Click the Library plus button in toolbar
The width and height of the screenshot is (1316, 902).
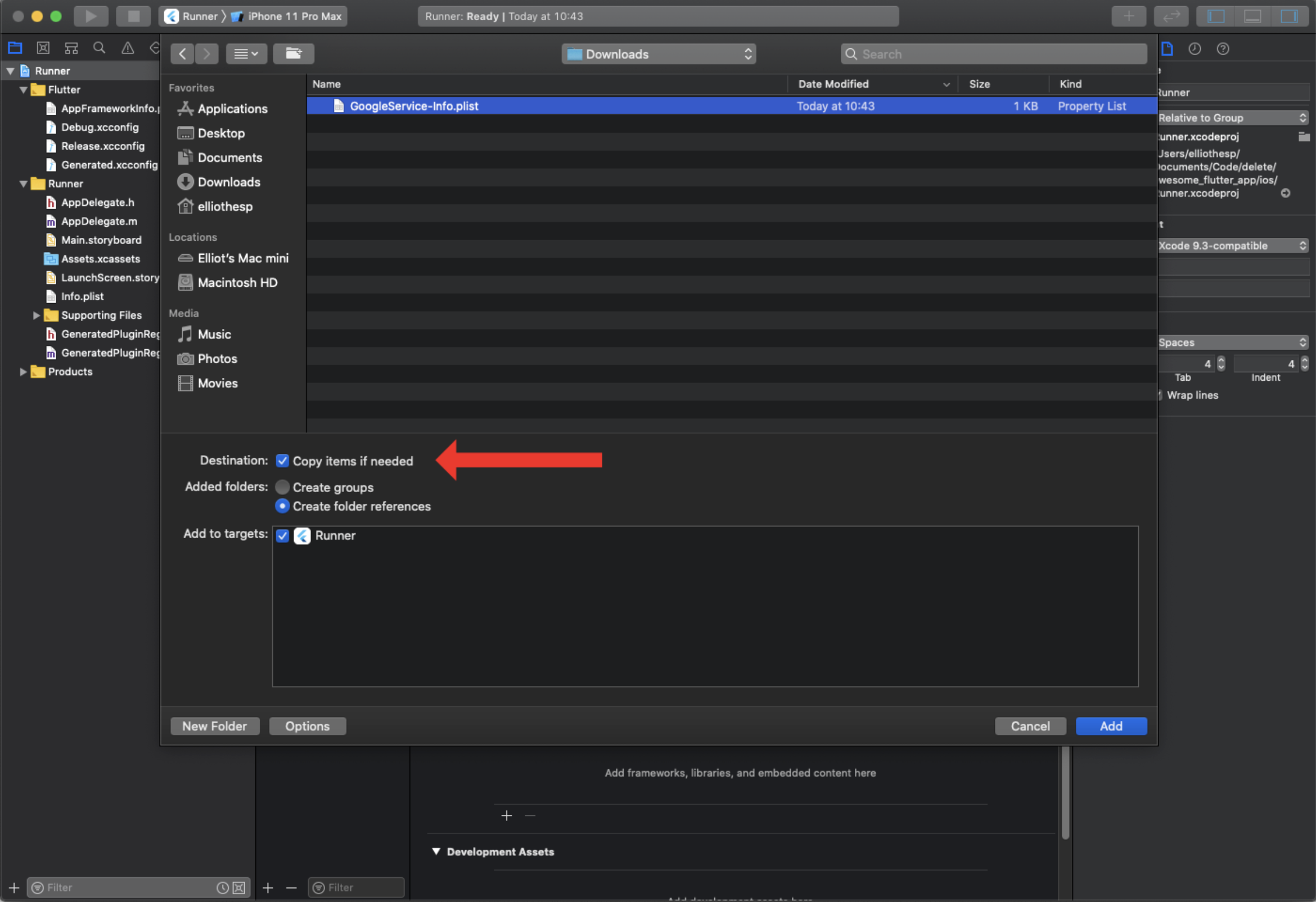[1128, 16]
